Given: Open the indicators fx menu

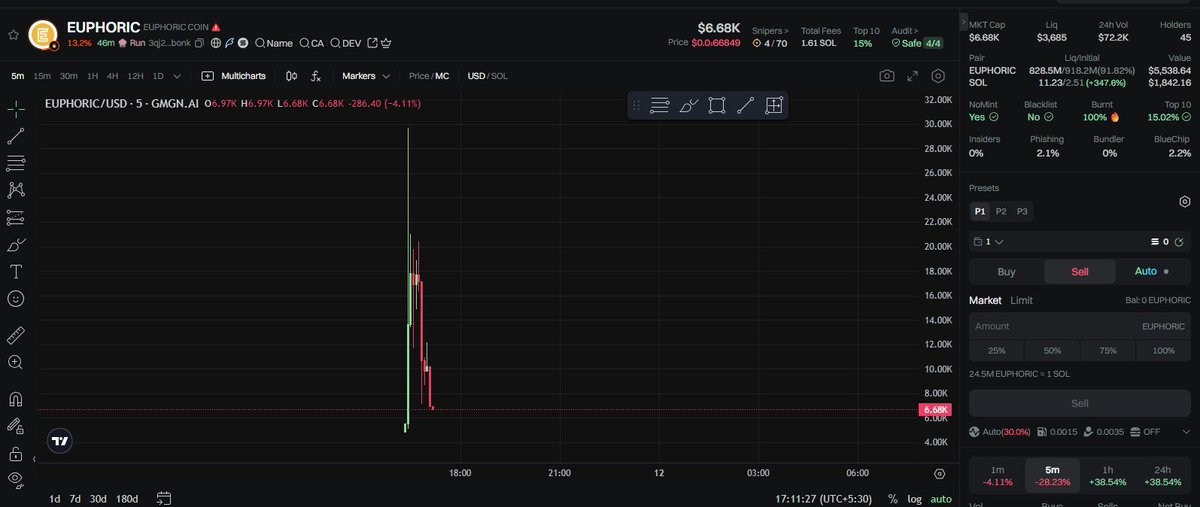Looking at the screenshot, I should click(316, 76).
